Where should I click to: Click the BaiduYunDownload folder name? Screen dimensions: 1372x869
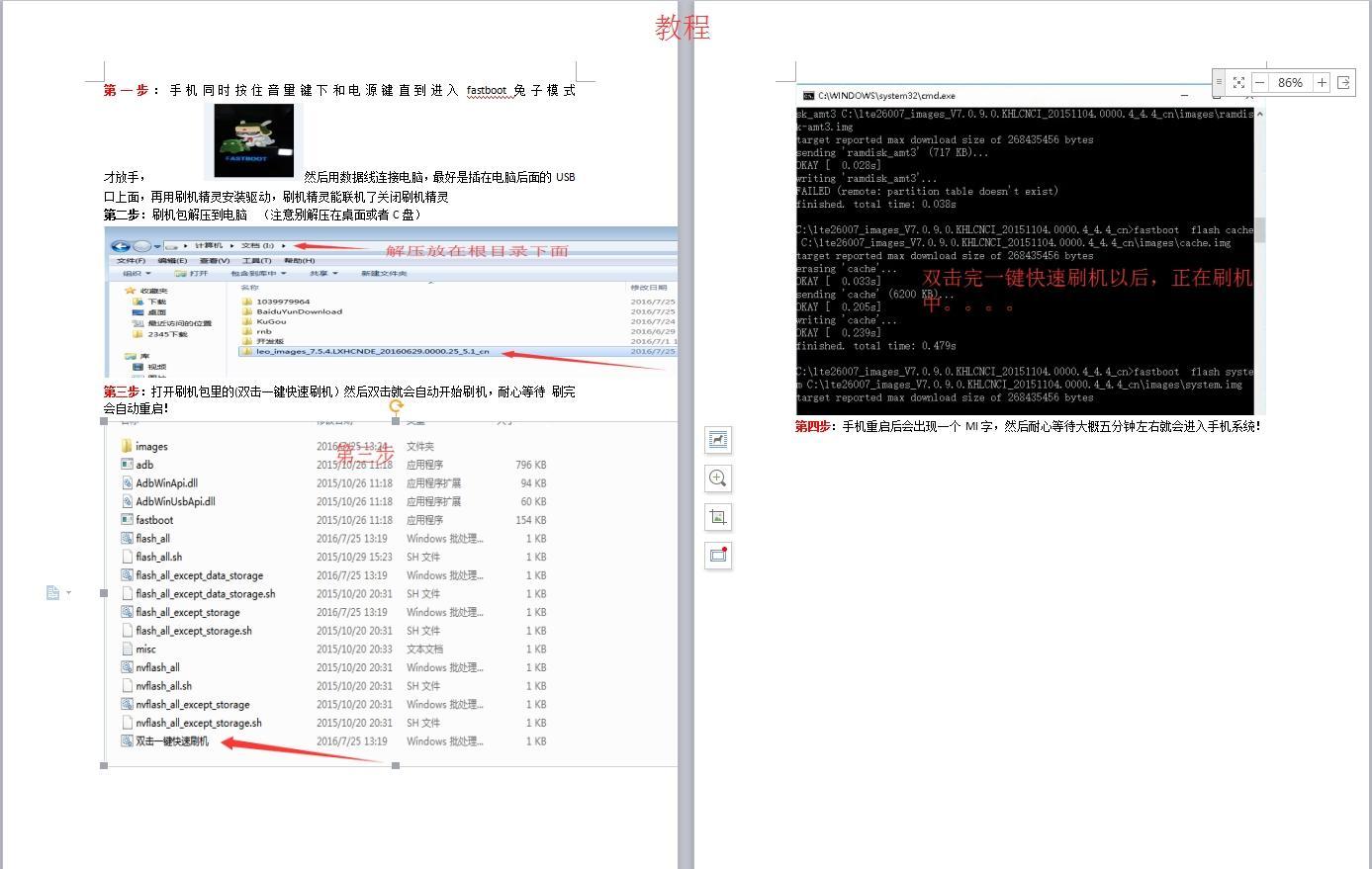pyautogui.click(x=299, y=311)
